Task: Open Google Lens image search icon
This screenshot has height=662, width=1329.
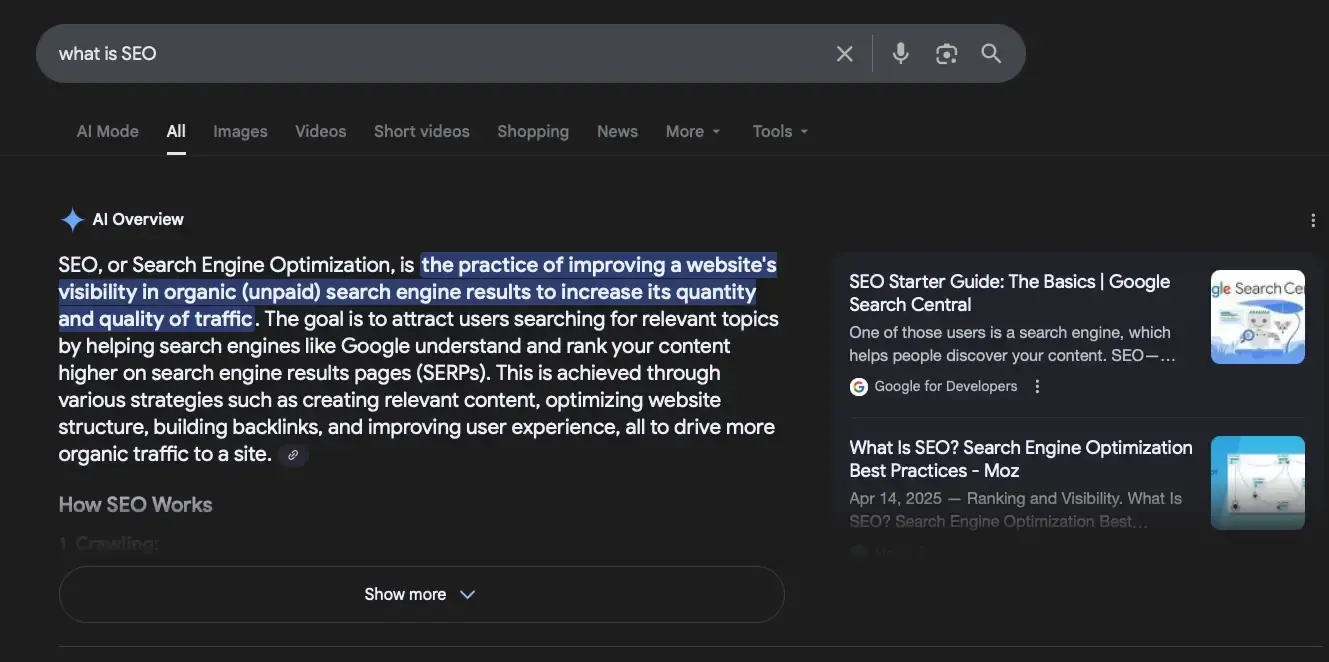Action: [947, 54]
